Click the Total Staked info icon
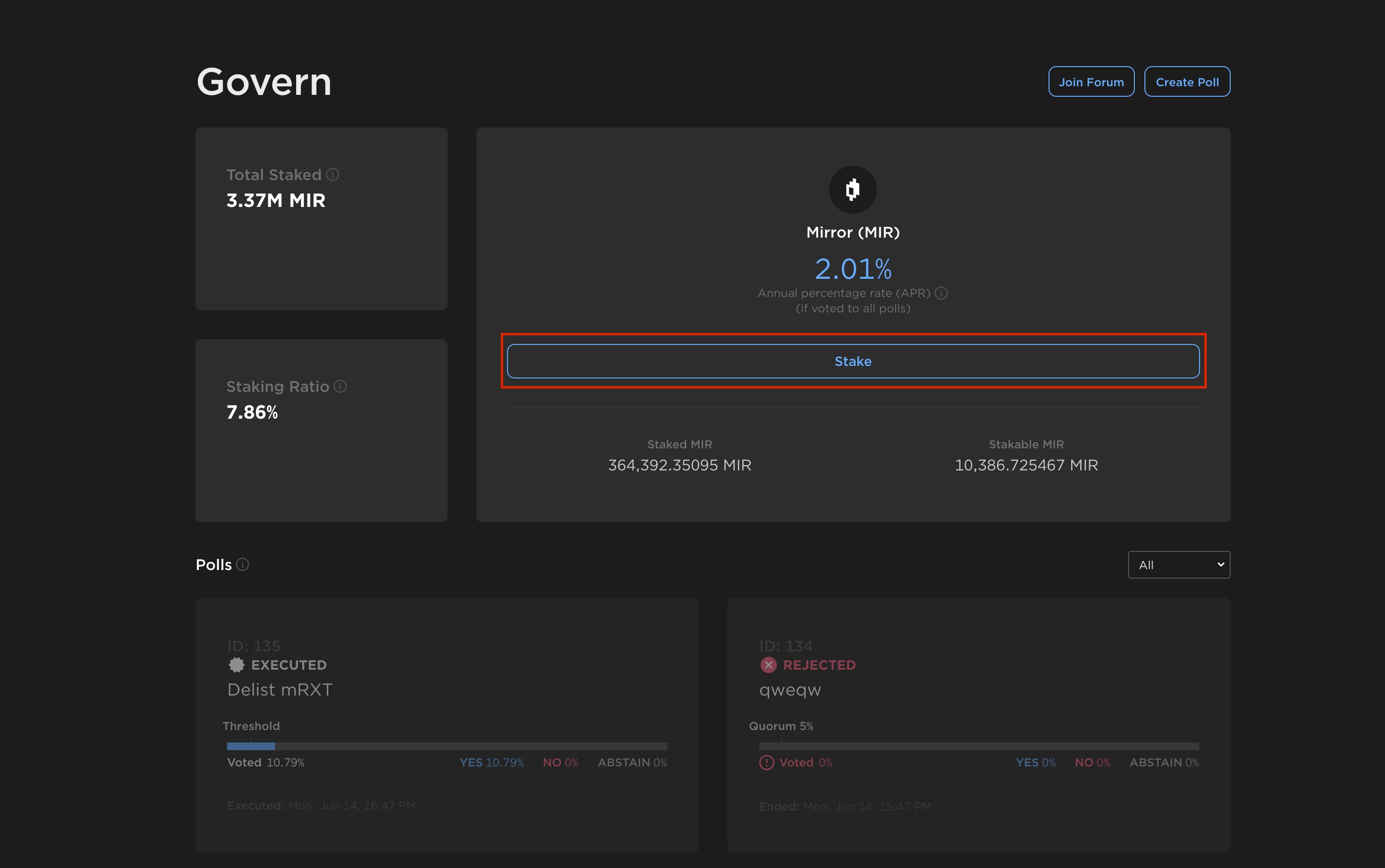This screenshot has height=868, width=1385. [x=333, y=174]
